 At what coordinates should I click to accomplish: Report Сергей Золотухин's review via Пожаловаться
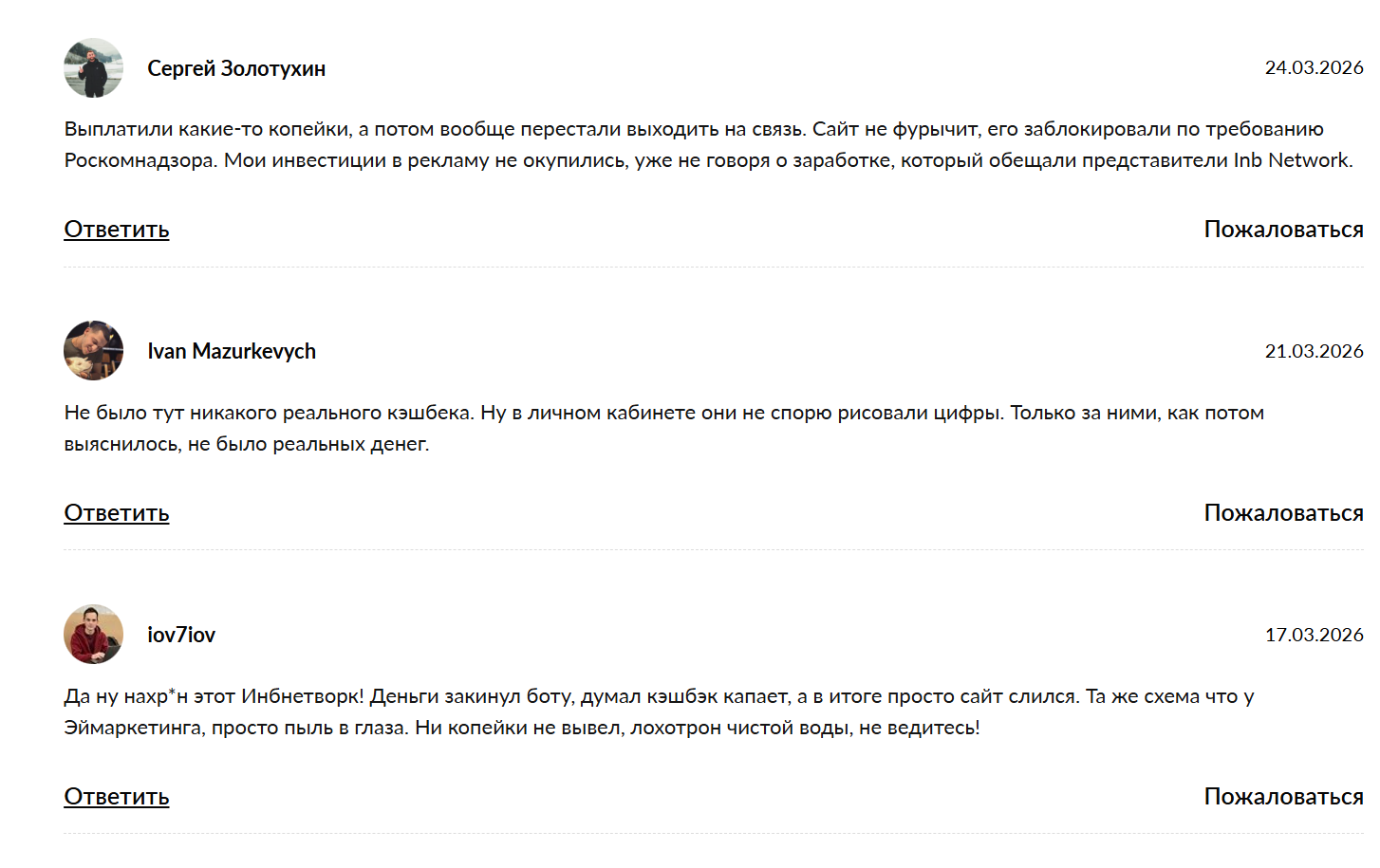click(x=1283, y=230)
